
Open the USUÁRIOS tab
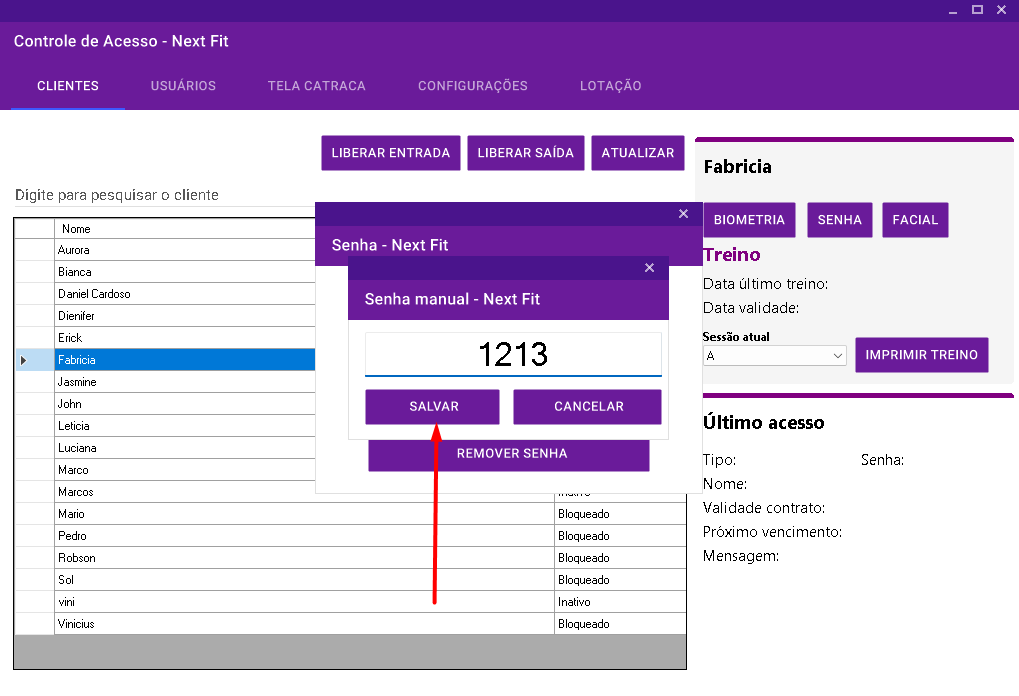[x=183, y=86]
